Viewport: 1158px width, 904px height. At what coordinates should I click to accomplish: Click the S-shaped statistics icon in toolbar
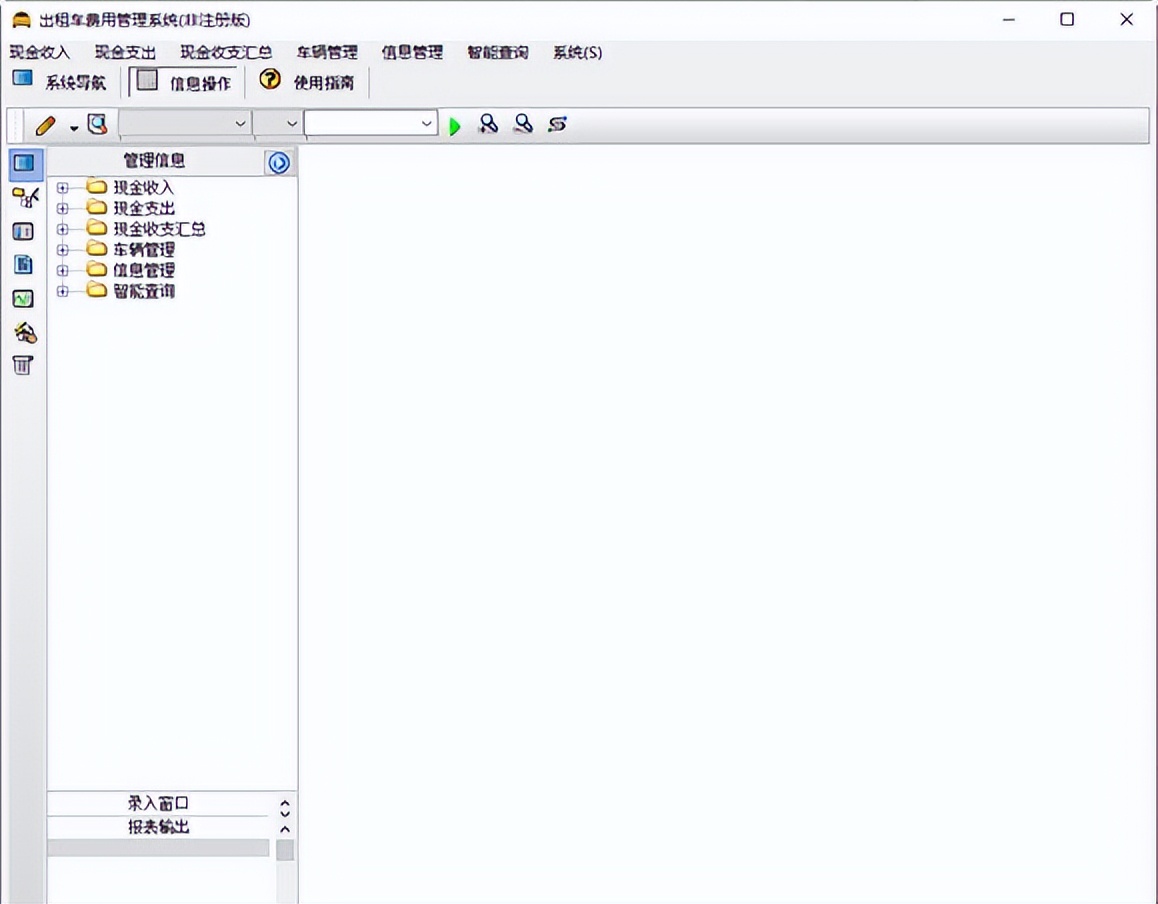pyautogui.click(x=556, y=124)
